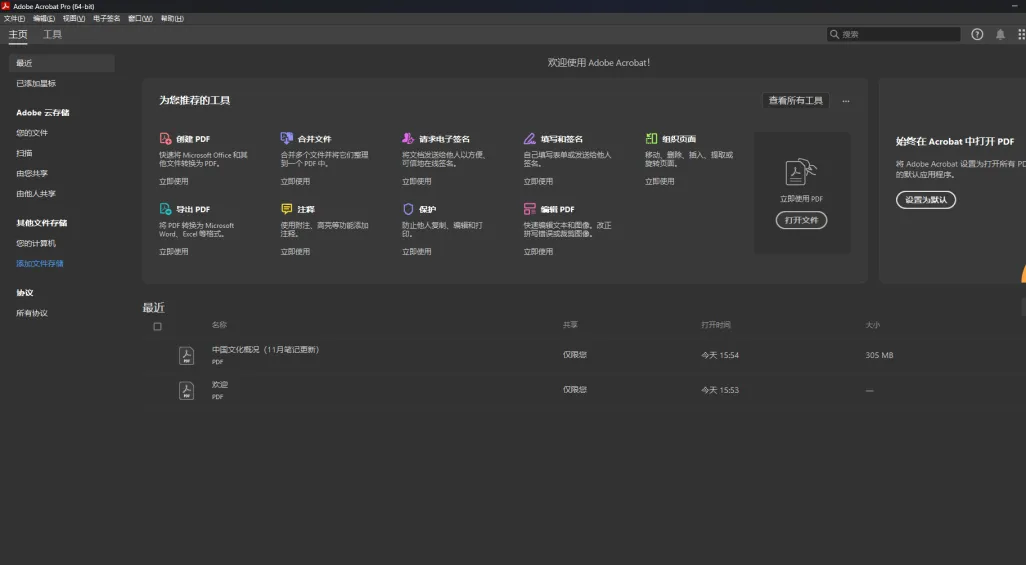Click the Adobe Acrobat logo in title bar
Image resolution: width=1026 pixels, height=565 pixels.
(x=6, y=6)
